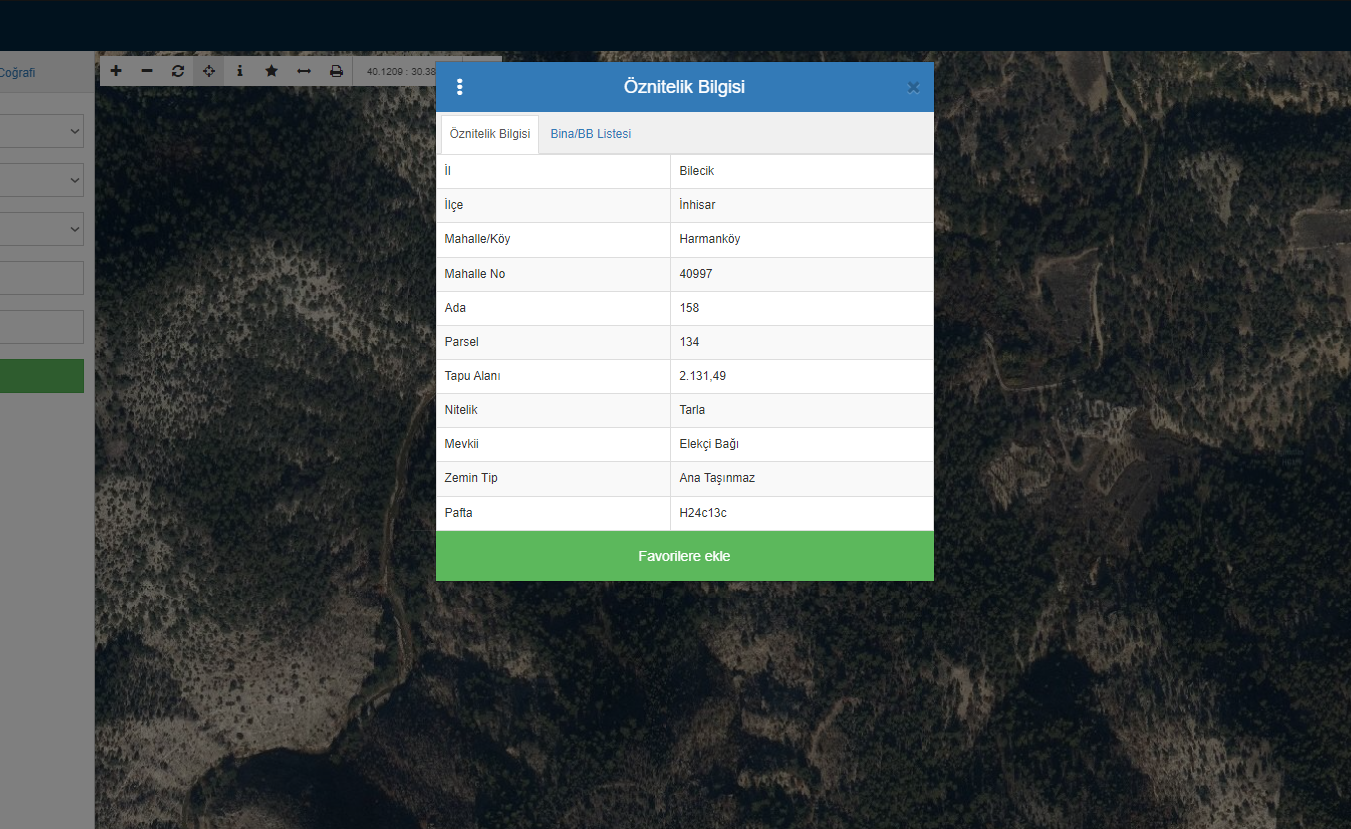Expand the first dropdown in left panel

click(42, 131)
